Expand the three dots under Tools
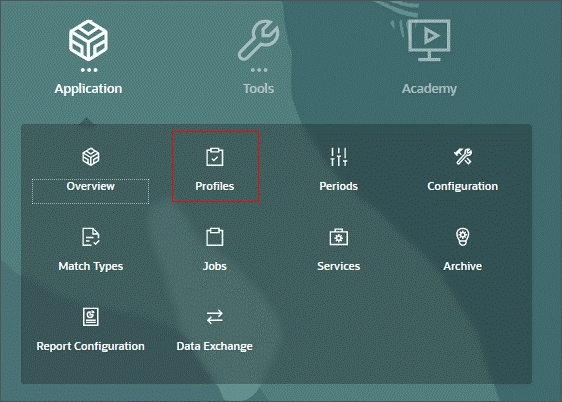The height and width of the screenshot is (402, 562). point(259,70)
